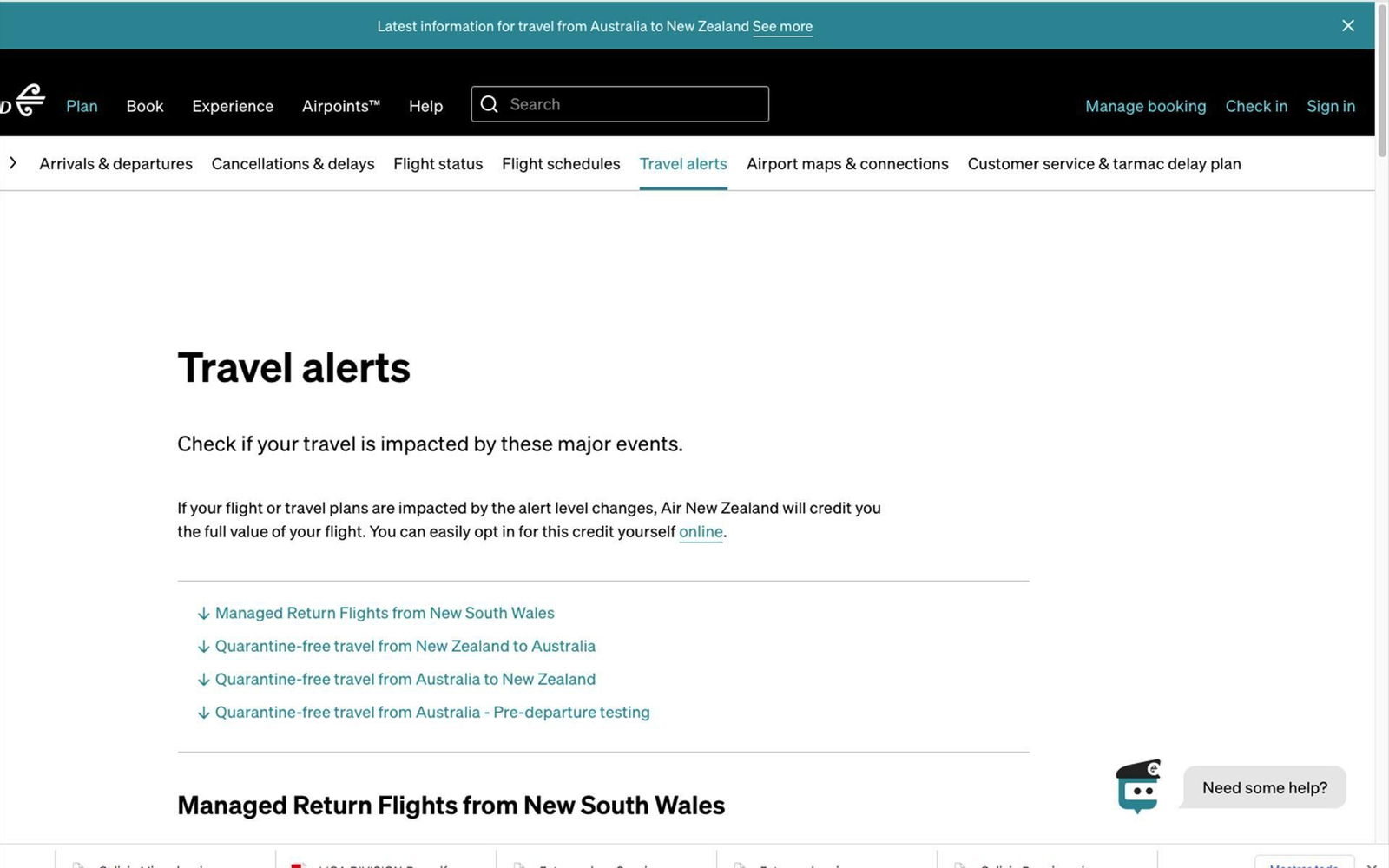Click the See more banner link

click(781, 26)
